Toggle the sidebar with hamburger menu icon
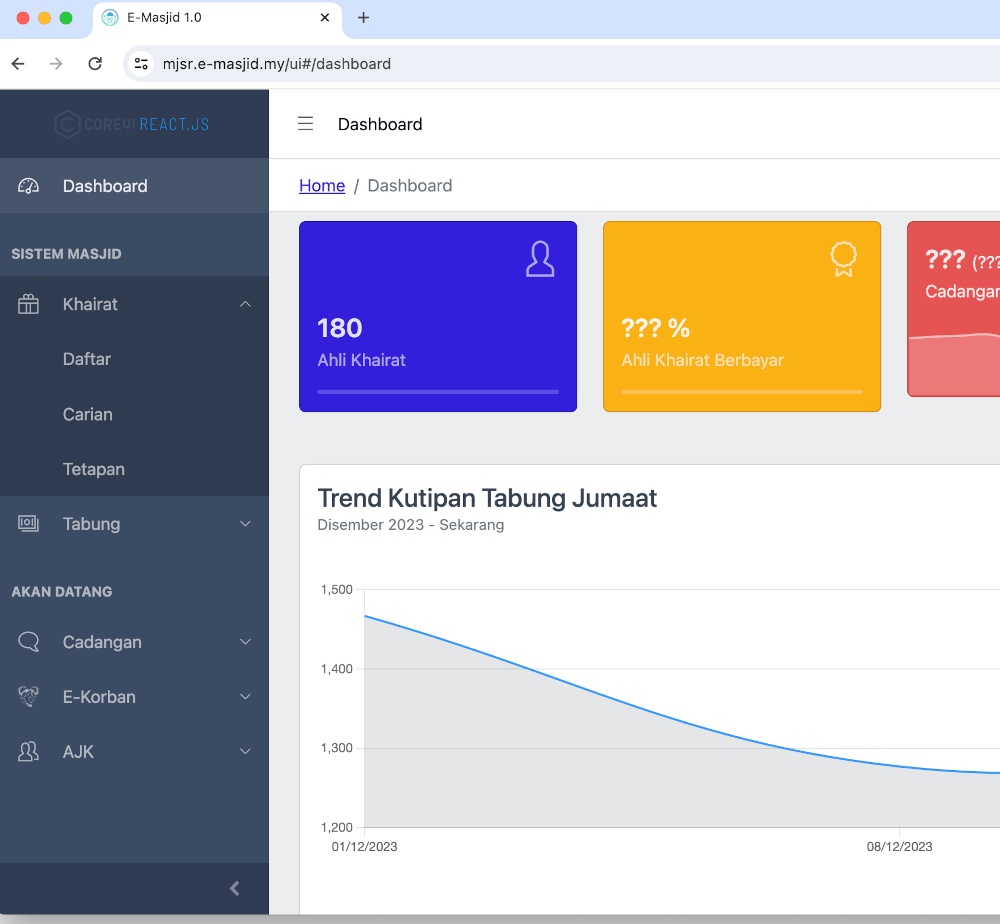The width and height of the screenshot is (1000, 924). tap(306, 124)
